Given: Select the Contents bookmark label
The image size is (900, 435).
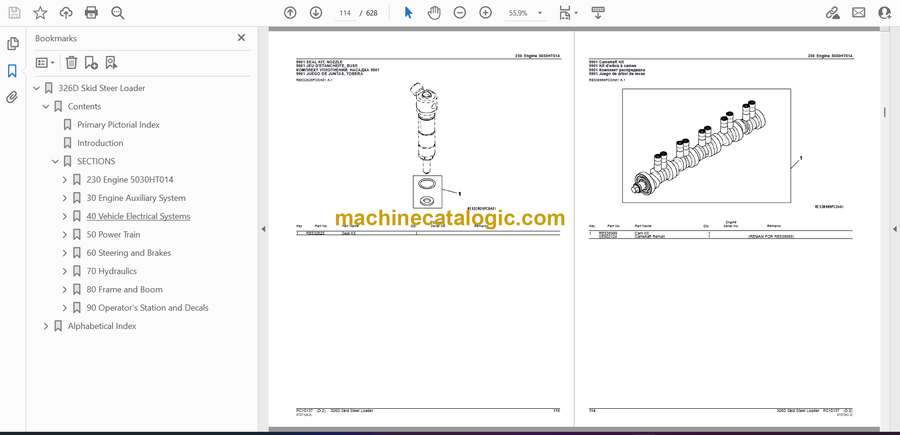Looking at the screenshot, I should (84, 107).
